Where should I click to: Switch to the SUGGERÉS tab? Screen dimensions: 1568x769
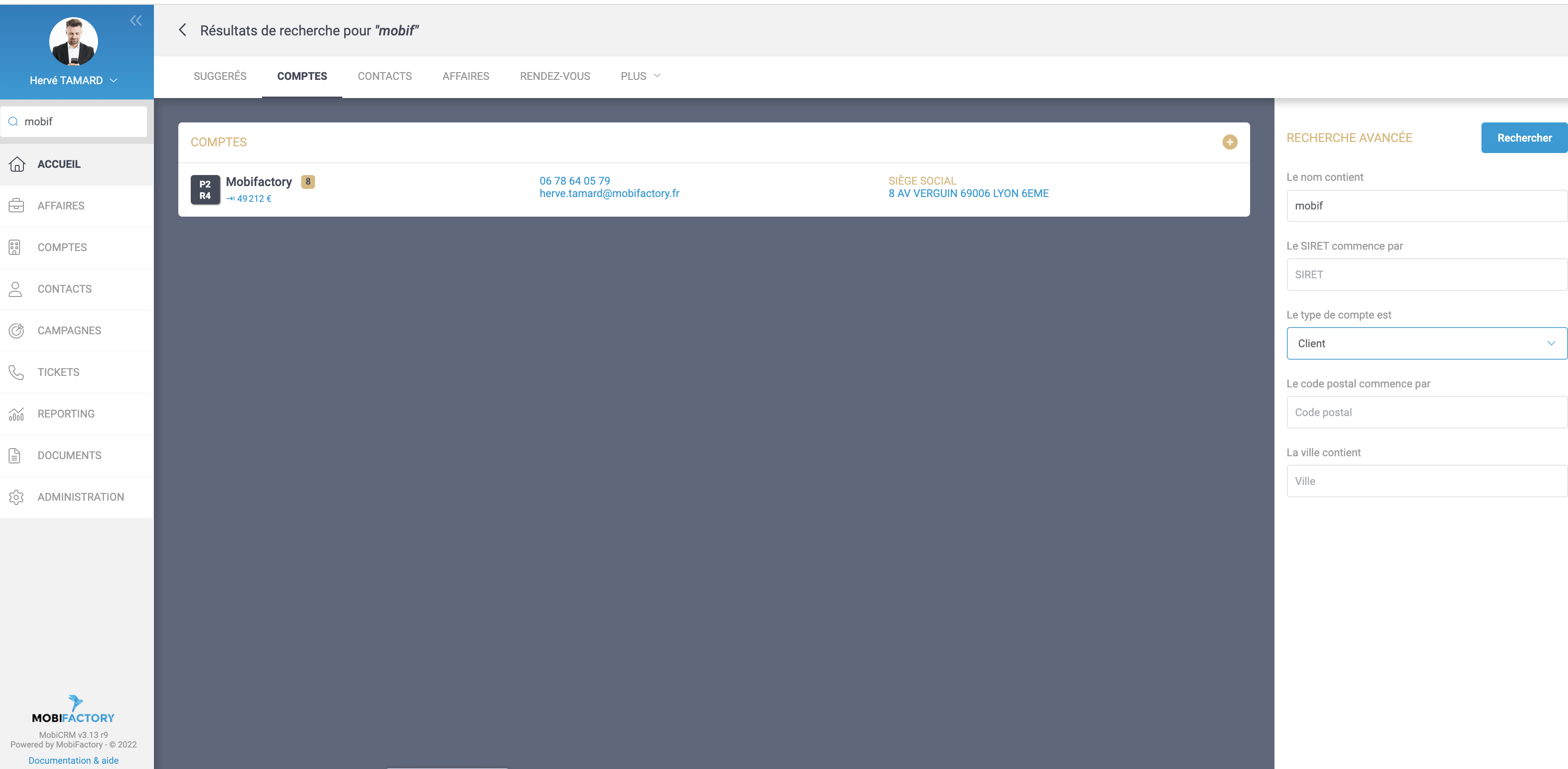pyautogui.click(x=220, y=76)
